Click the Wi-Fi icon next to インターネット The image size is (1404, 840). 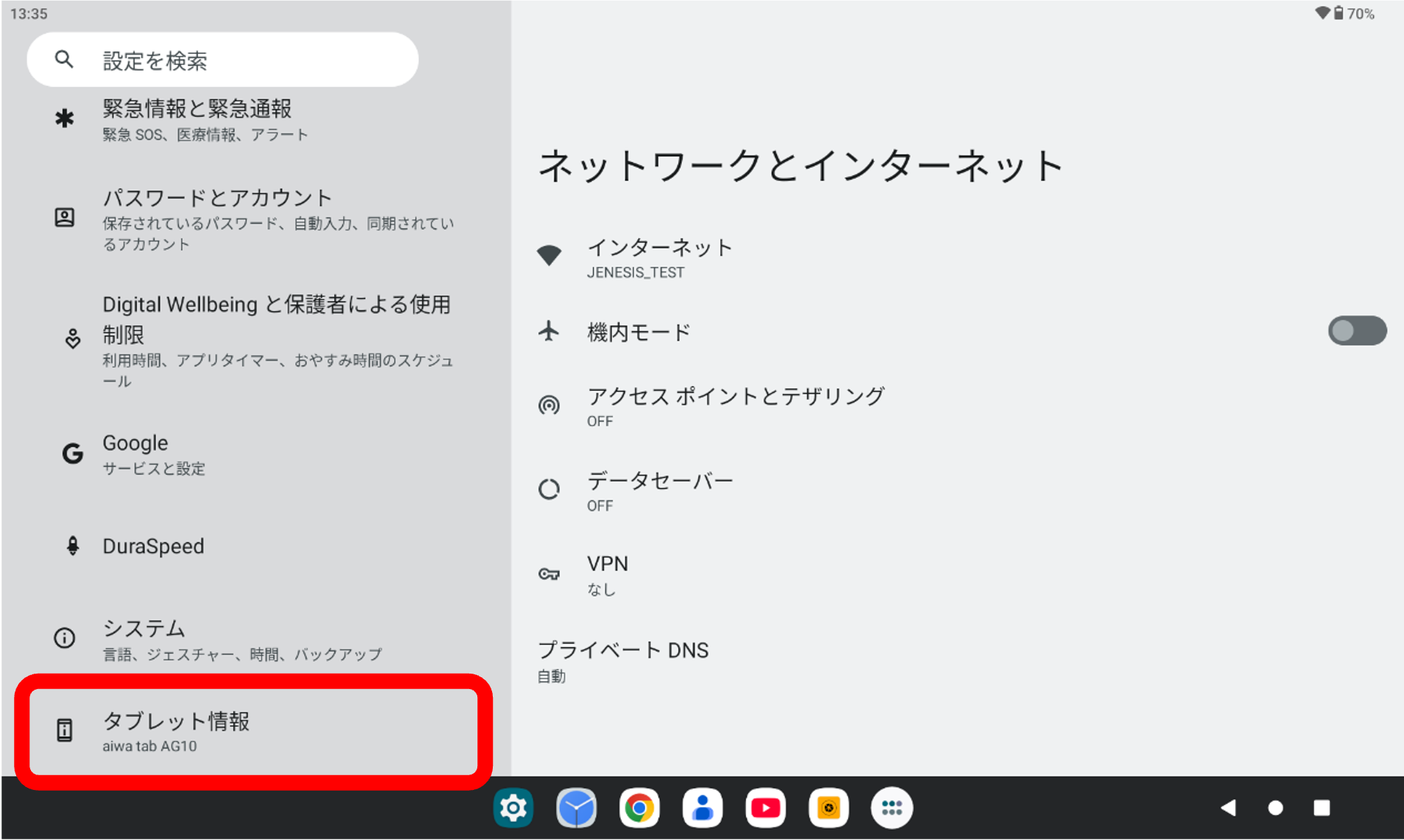click(x=549, y=254)
